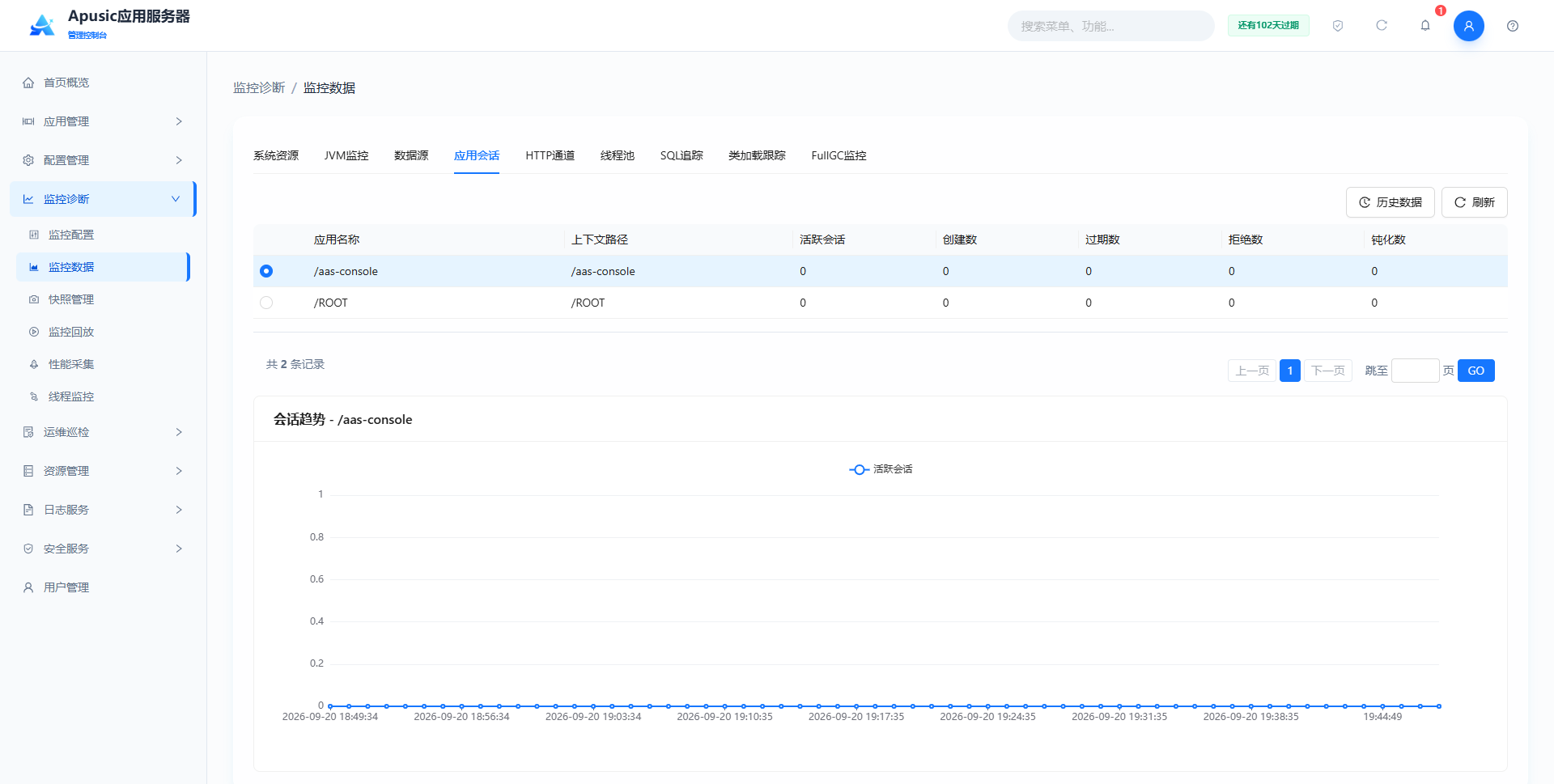The height and width of the screenshot is (784, 1554).
Task: Click the 历史数据 button
Action: (x=1391, y=202)
